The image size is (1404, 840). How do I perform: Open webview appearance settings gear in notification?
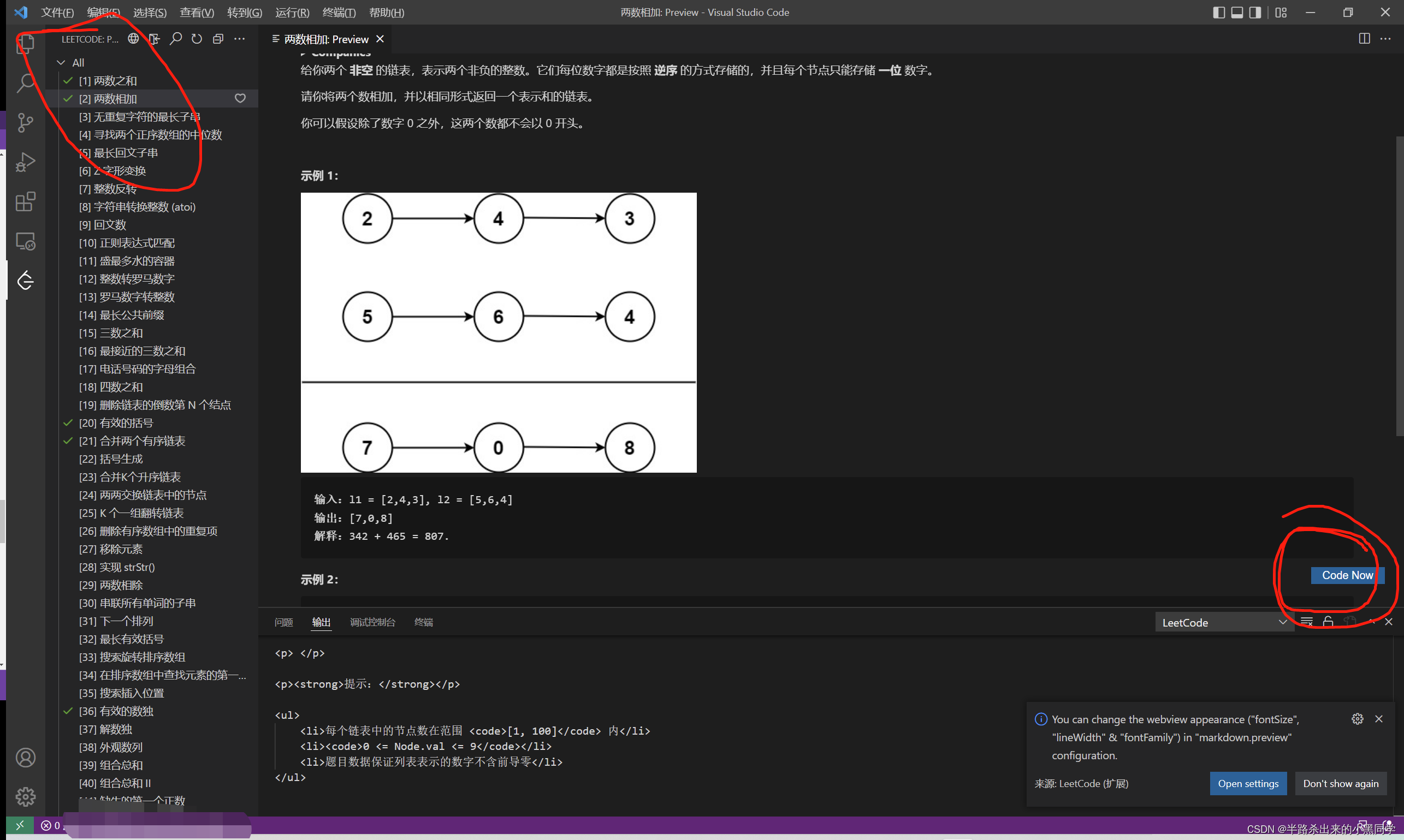pos(1357,719)
